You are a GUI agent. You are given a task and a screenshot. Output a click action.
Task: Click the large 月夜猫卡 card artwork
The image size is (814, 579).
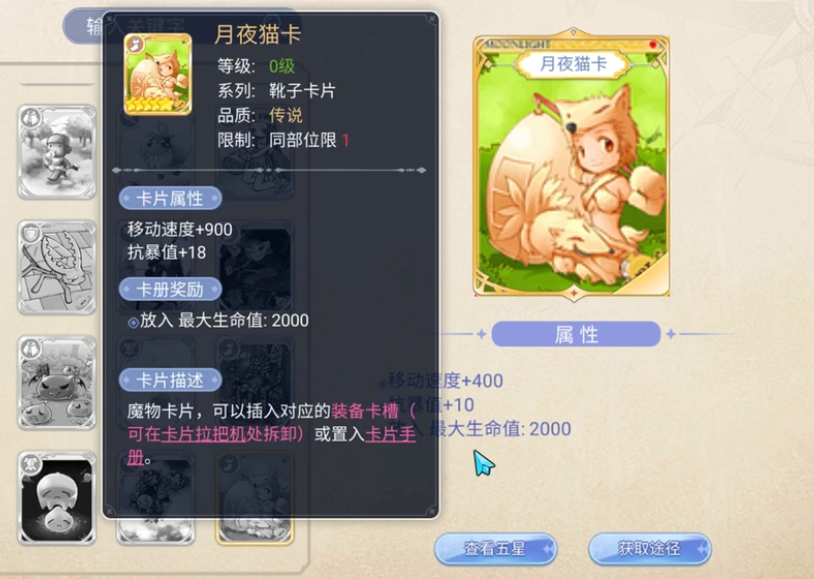point(571,165)
